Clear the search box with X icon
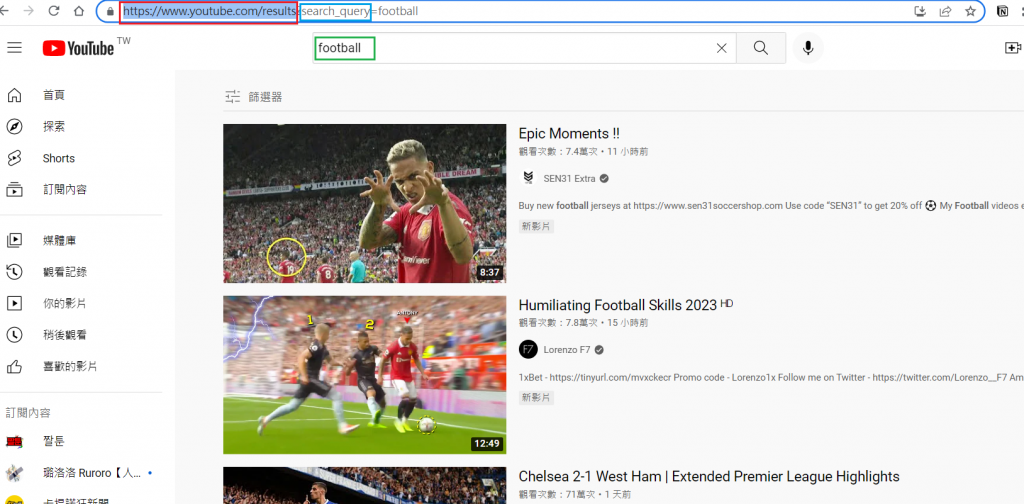 722,48
